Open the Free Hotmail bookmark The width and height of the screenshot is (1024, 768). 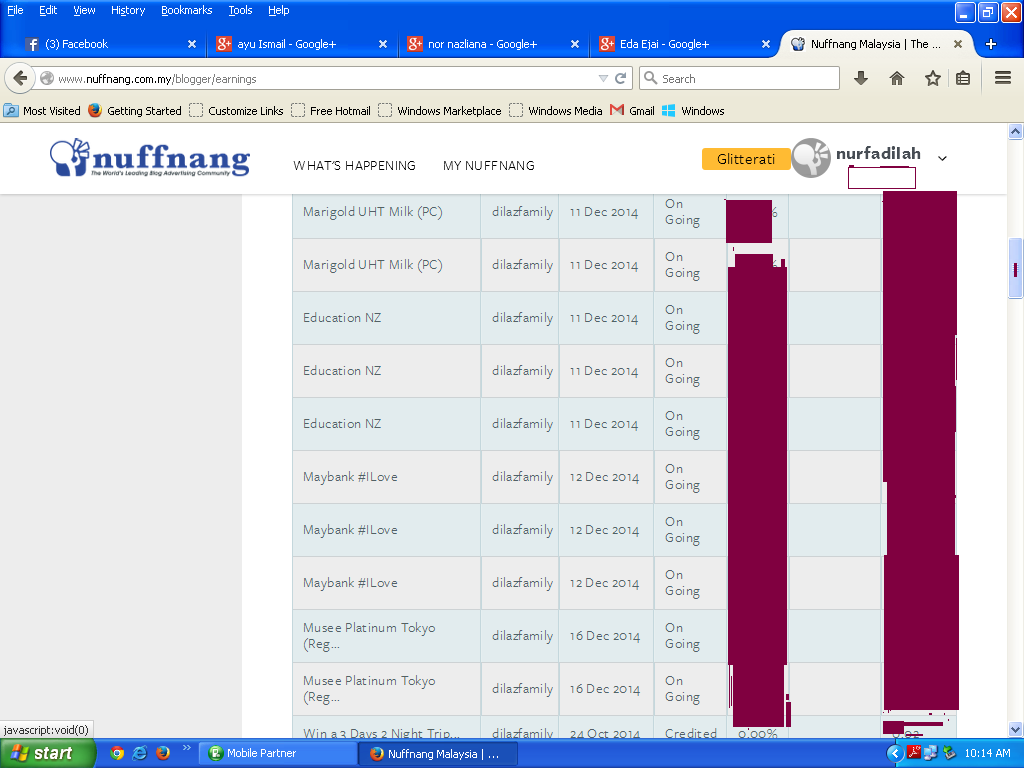point(331,110)
